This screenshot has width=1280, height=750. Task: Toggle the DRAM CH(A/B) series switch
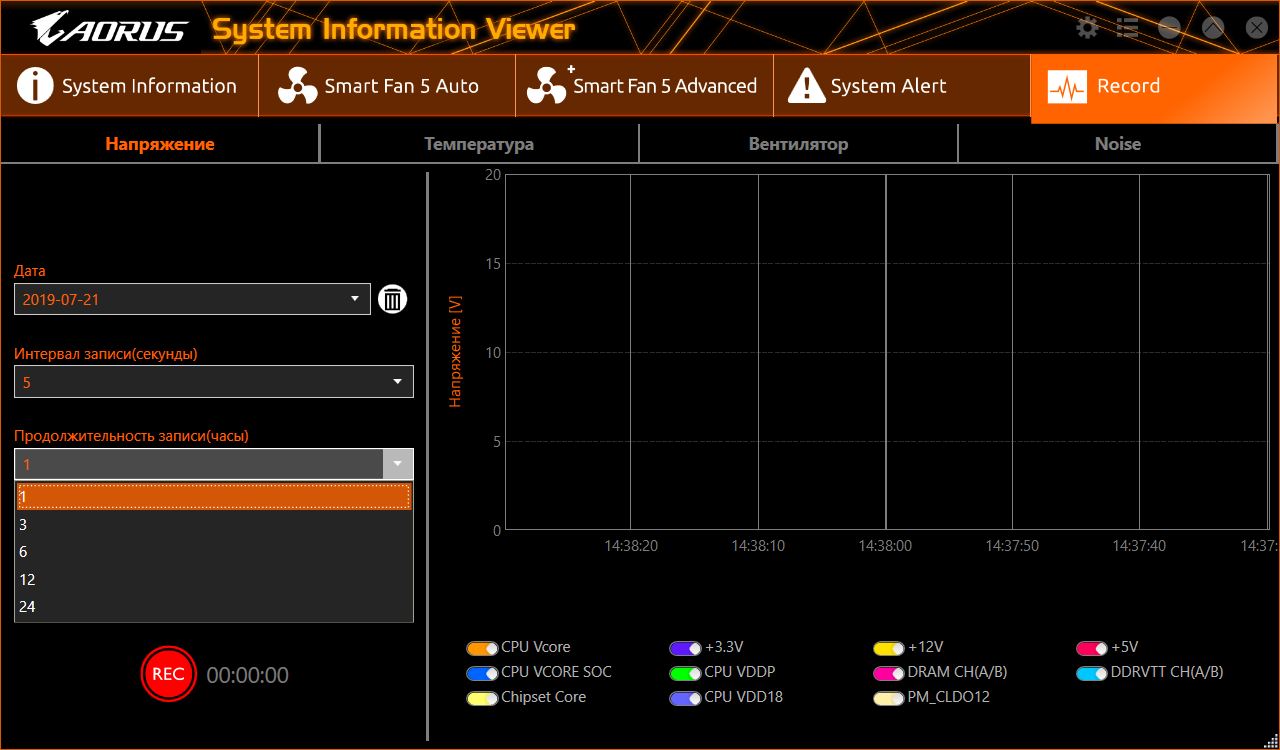889,673
